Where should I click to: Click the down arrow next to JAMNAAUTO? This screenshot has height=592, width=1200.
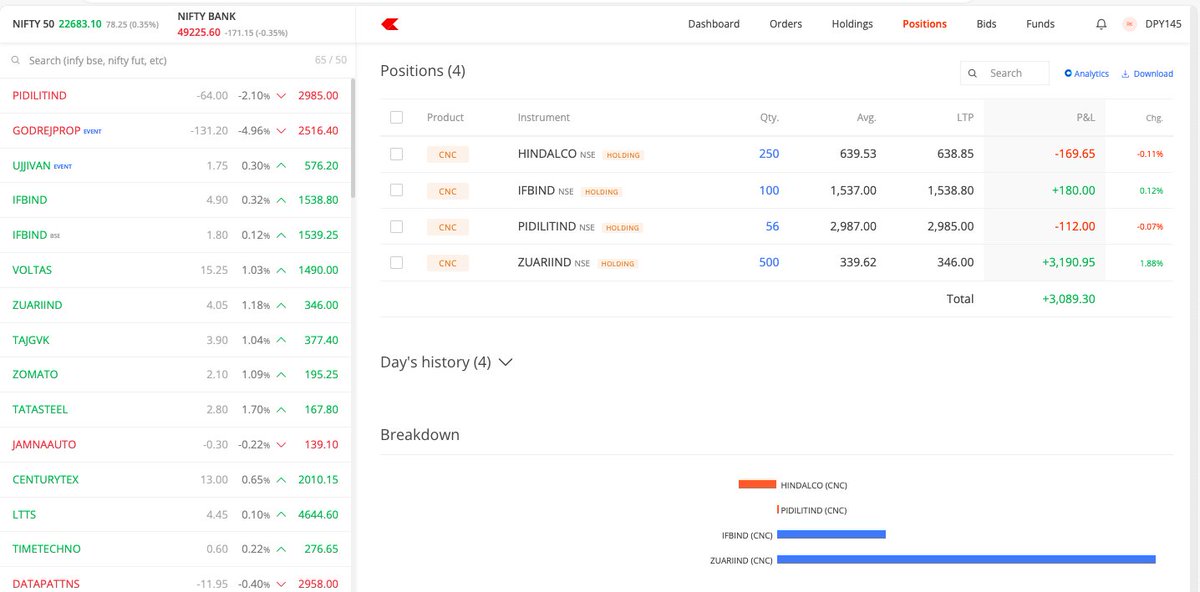(x=281, y=444)
